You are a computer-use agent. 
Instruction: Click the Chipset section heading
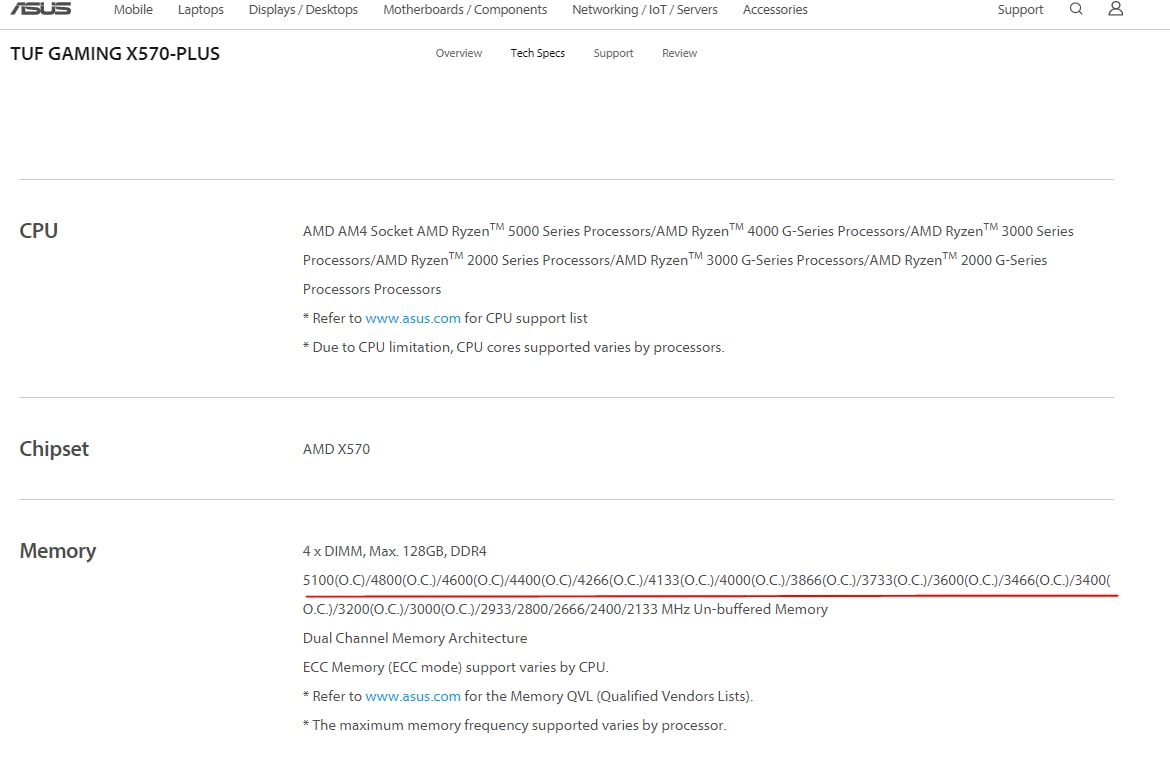pos(54,448)
